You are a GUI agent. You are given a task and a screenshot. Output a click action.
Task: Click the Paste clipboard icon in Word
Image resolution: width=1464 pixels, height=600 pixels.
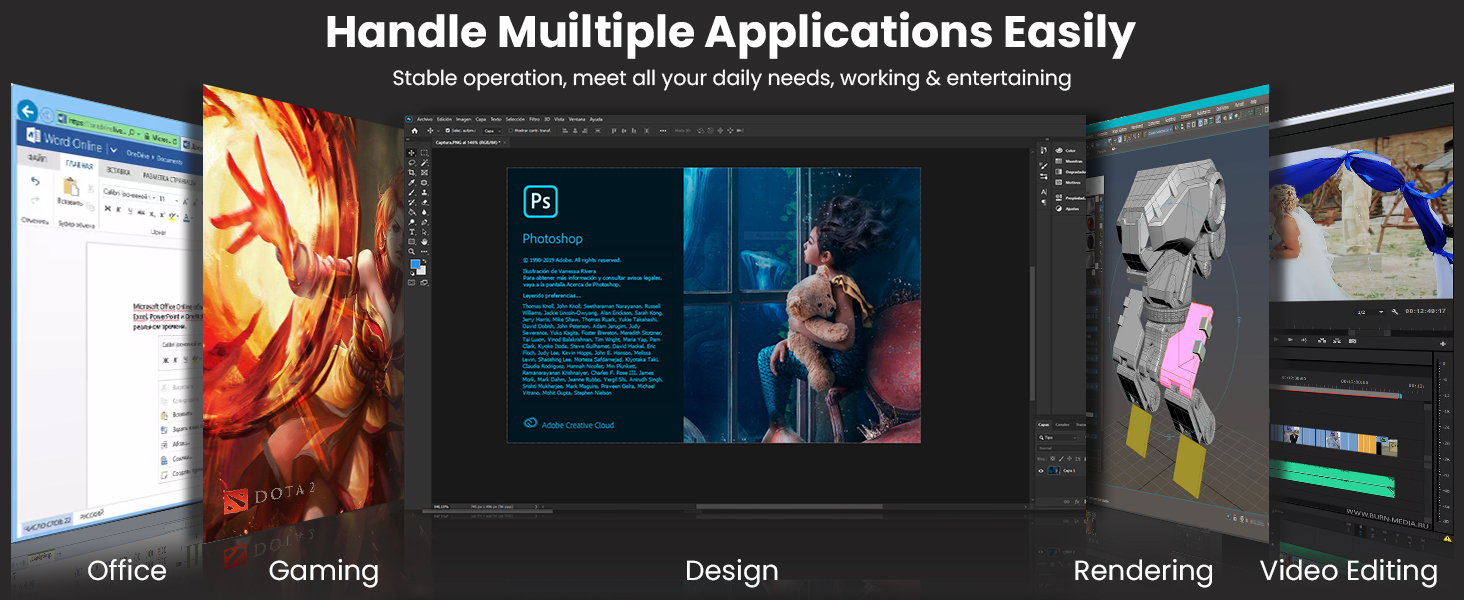coord(70,187)
